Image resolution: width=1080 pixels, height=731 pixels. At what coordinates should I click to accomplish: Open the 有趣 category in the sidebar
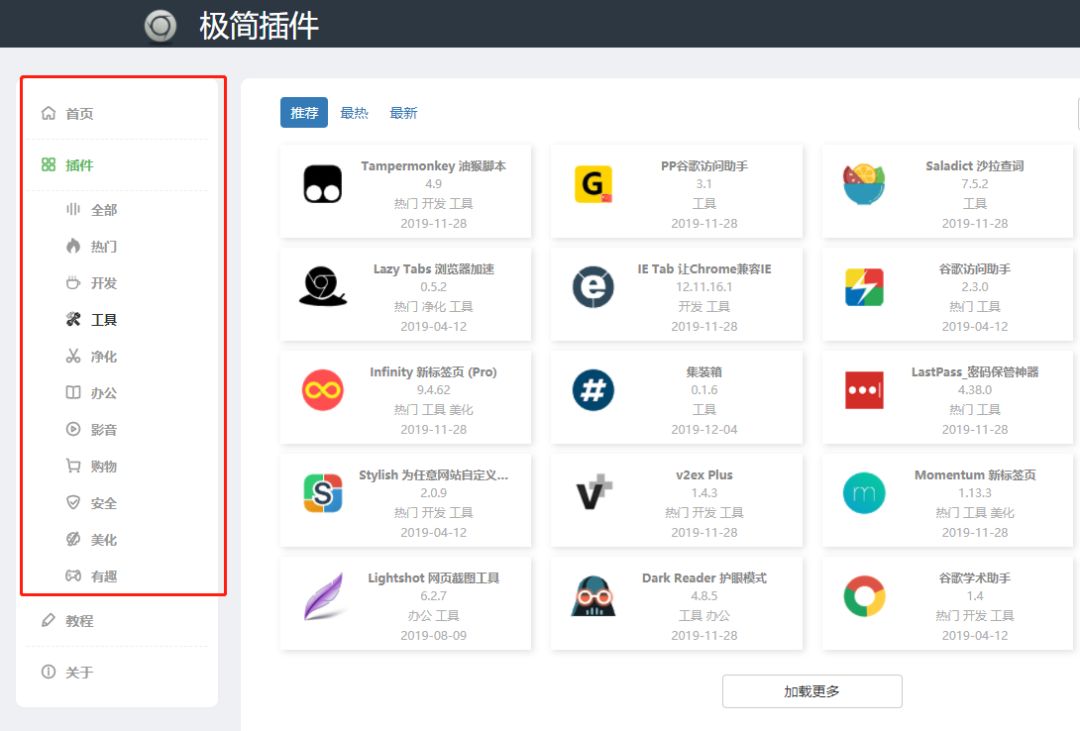[92, 576]
